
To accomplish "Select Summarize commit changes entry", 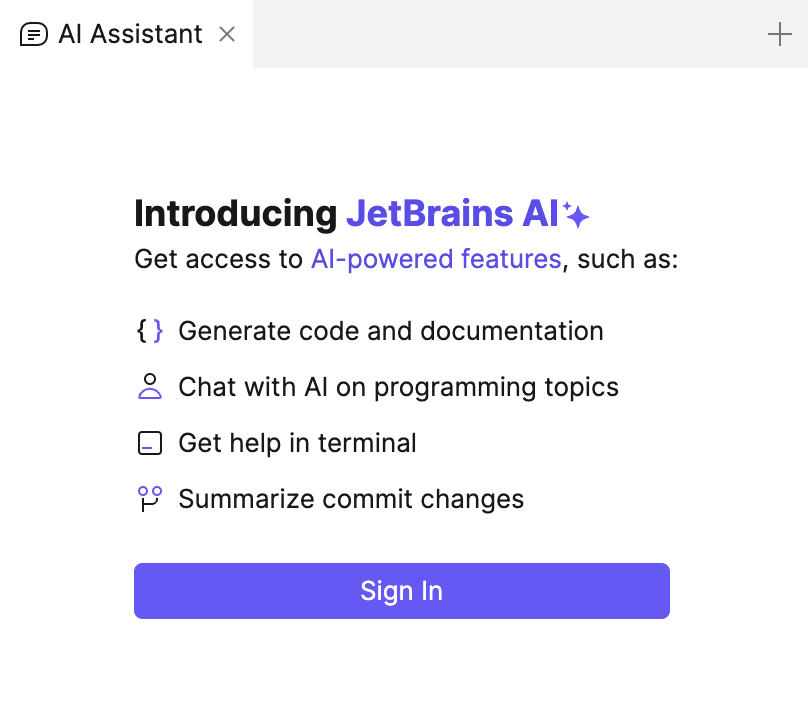I will coord(351,498).
